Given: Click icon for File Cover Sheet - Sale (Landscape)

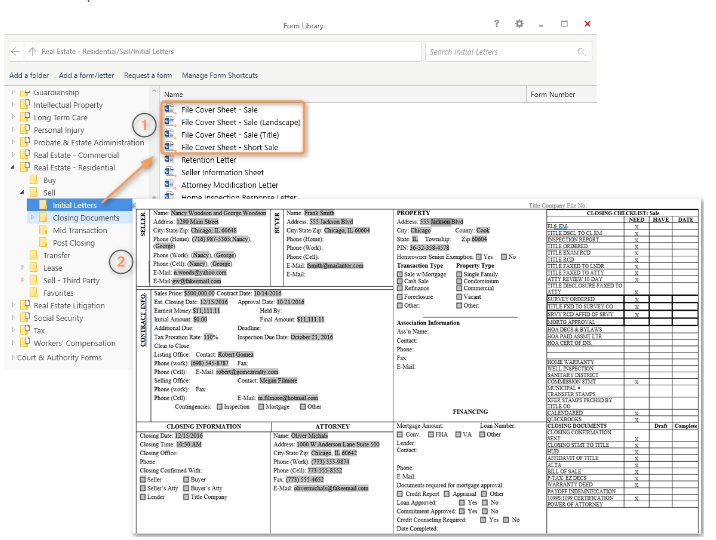Looking at the screenshot, I should 170,121.
